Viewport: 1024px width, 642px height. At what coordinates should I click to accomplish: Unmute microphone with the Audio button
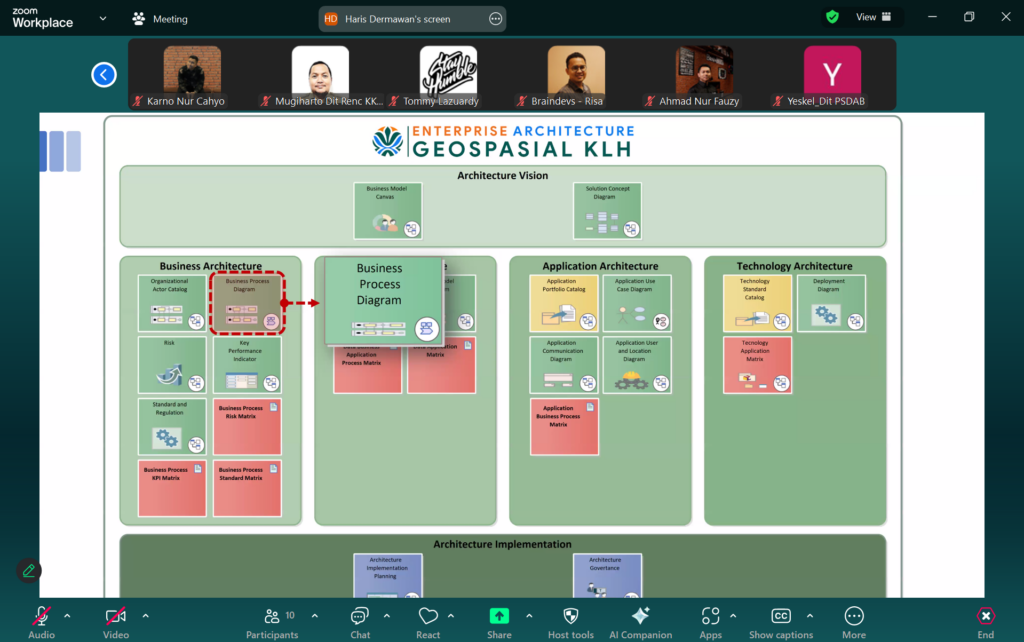[41, 617]
